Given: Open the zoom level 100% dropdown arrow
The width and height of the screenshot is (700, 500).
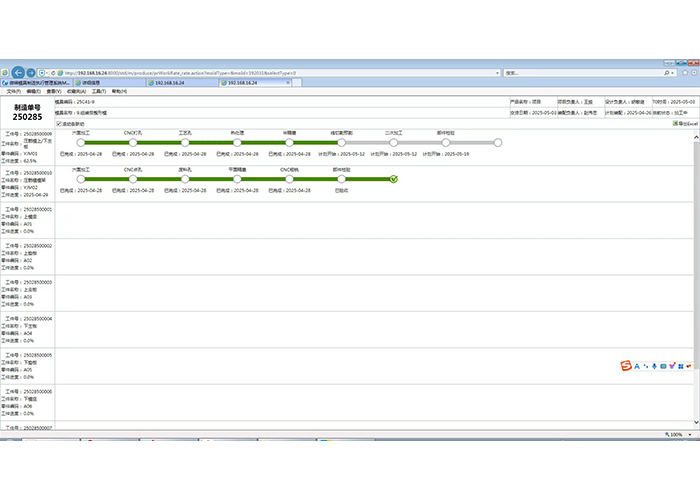Looking at the screenshot, I should [690, 434].
